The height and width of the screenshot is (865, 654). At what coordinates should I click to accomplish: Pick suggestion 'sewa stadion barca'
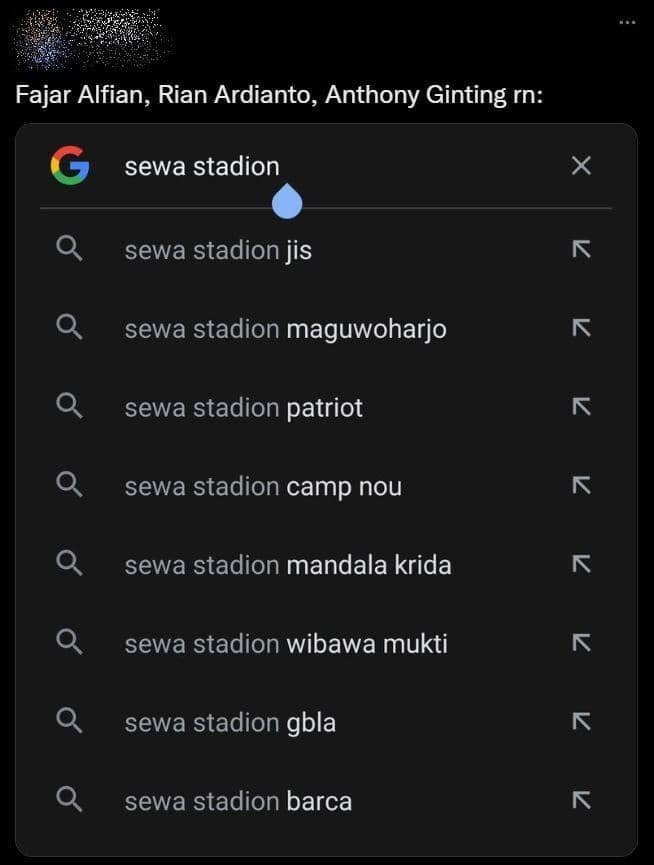tap(238, 801)
